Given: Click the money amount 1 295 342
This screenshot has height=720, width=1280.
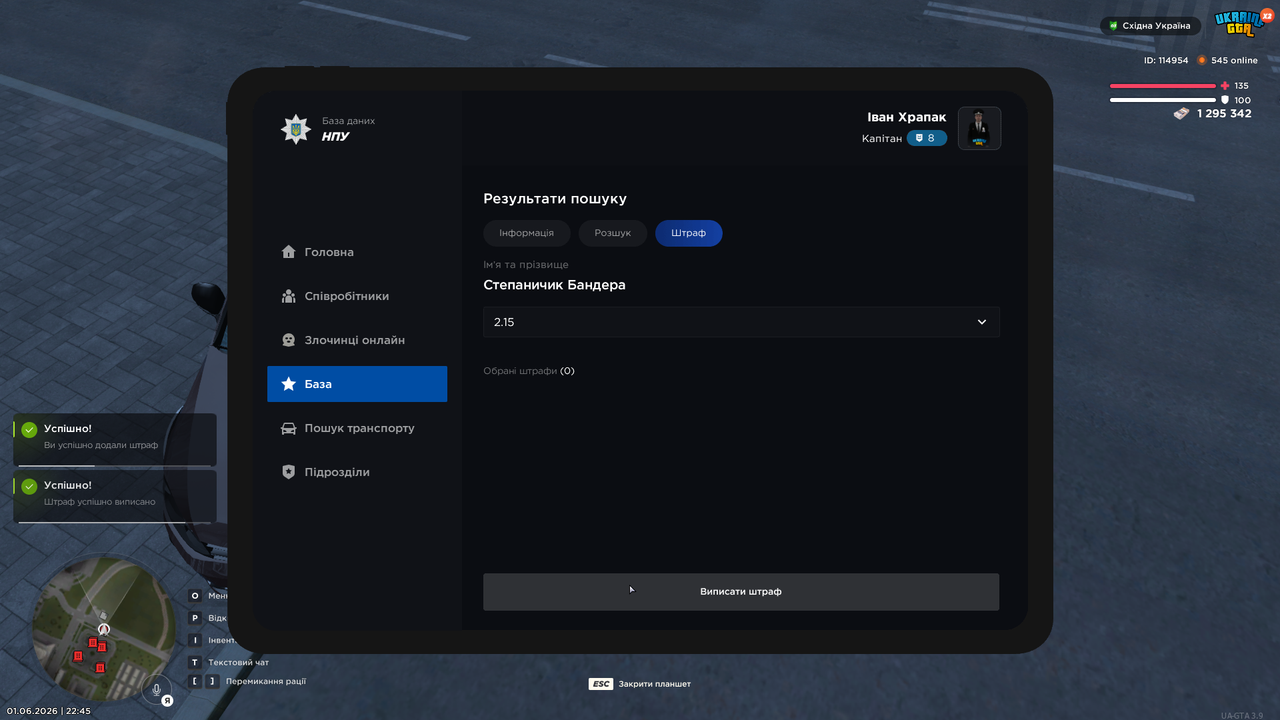Looking at the screenshot, I should pos(1224,113).
